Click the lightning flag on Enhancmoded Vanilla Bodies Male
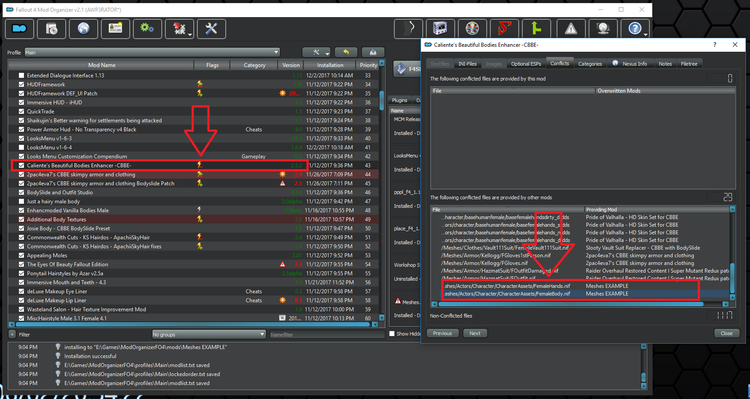Image resolution: width=750 pixels, height=399 pixels. pos(200,210)
